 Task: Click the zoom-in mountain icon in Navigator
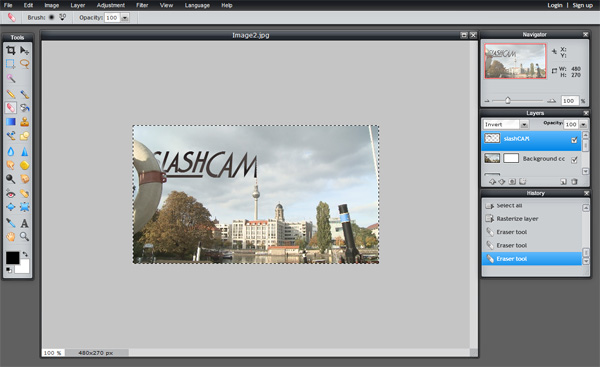(x=551, y=101)
